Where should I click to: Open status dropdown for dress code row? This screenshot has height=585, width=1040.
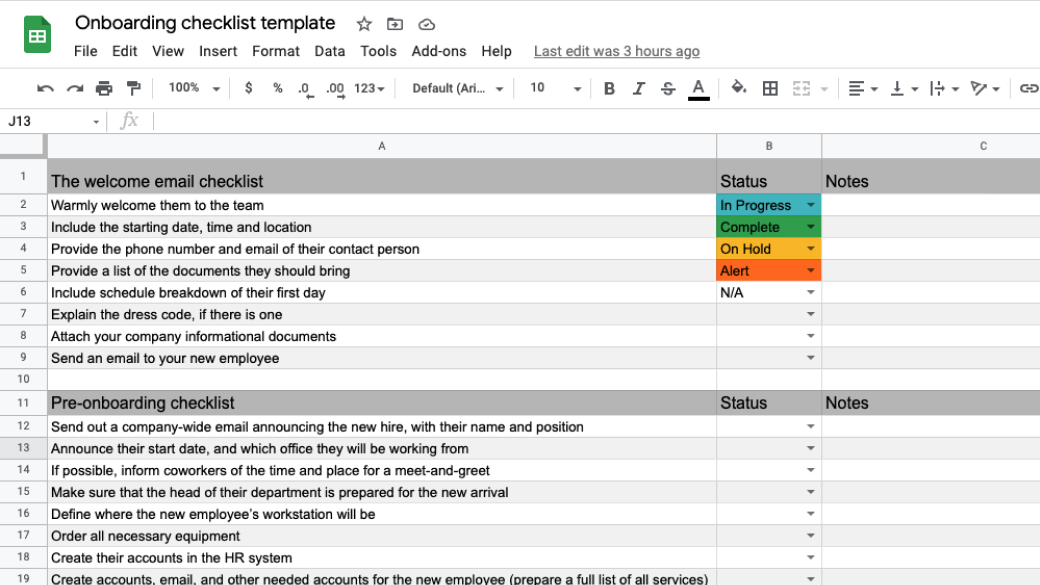[x=811, y=314]
